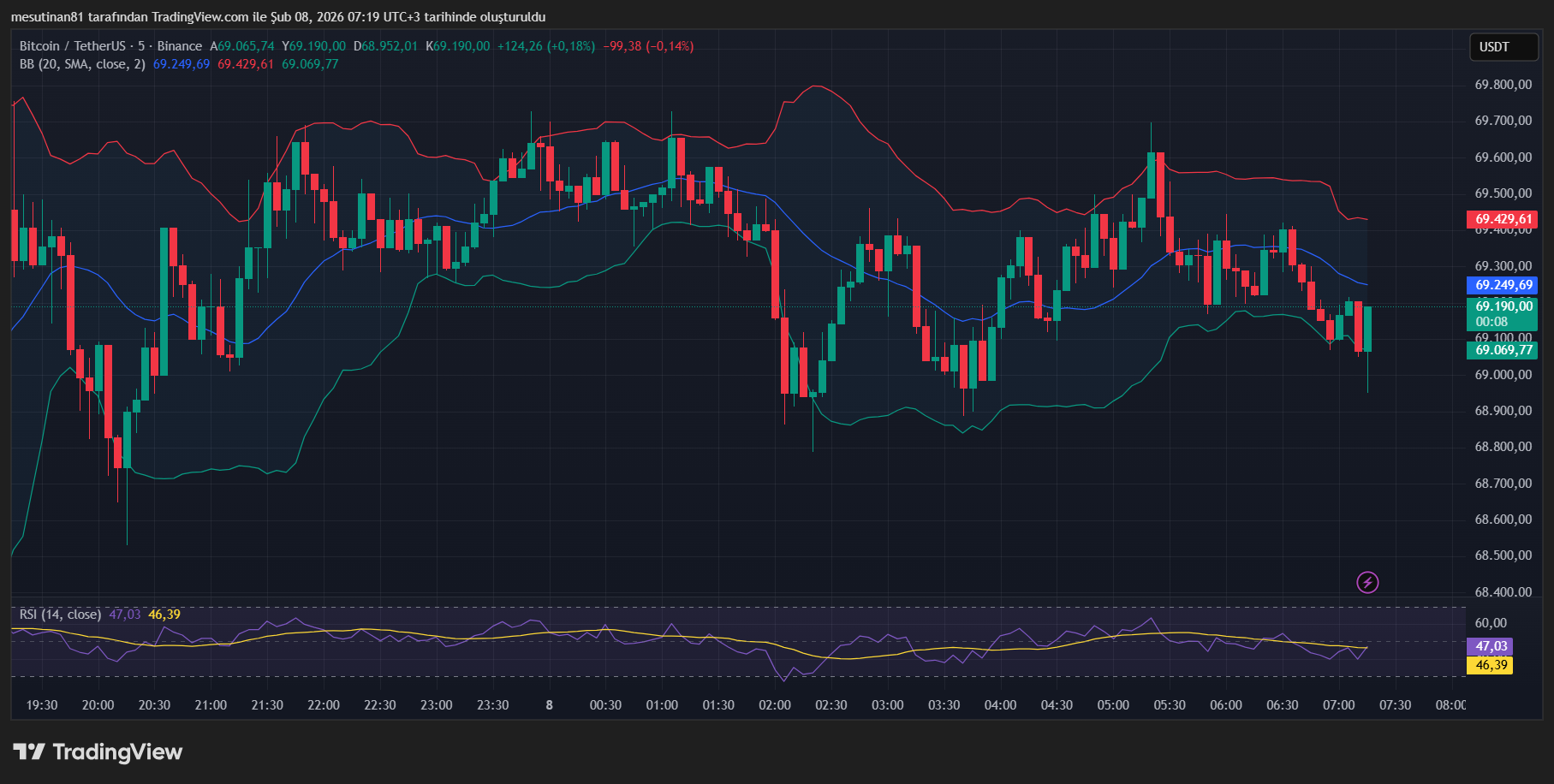Select the Bitcoin / TetherUS symbol title
This screenshot has width=1554, height=784.
pos(73,46)
